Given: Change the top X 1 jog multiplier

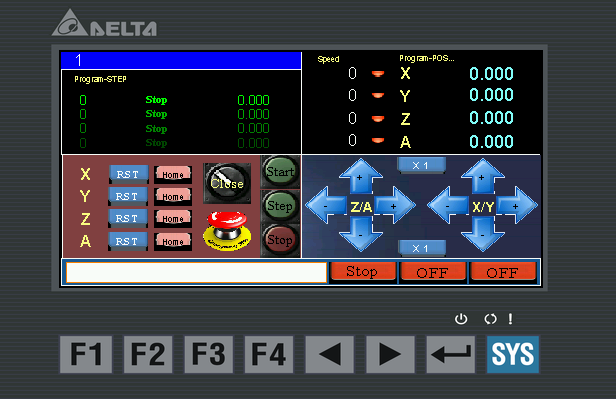Looking at the screenshot, I should (x=421, y=165).
